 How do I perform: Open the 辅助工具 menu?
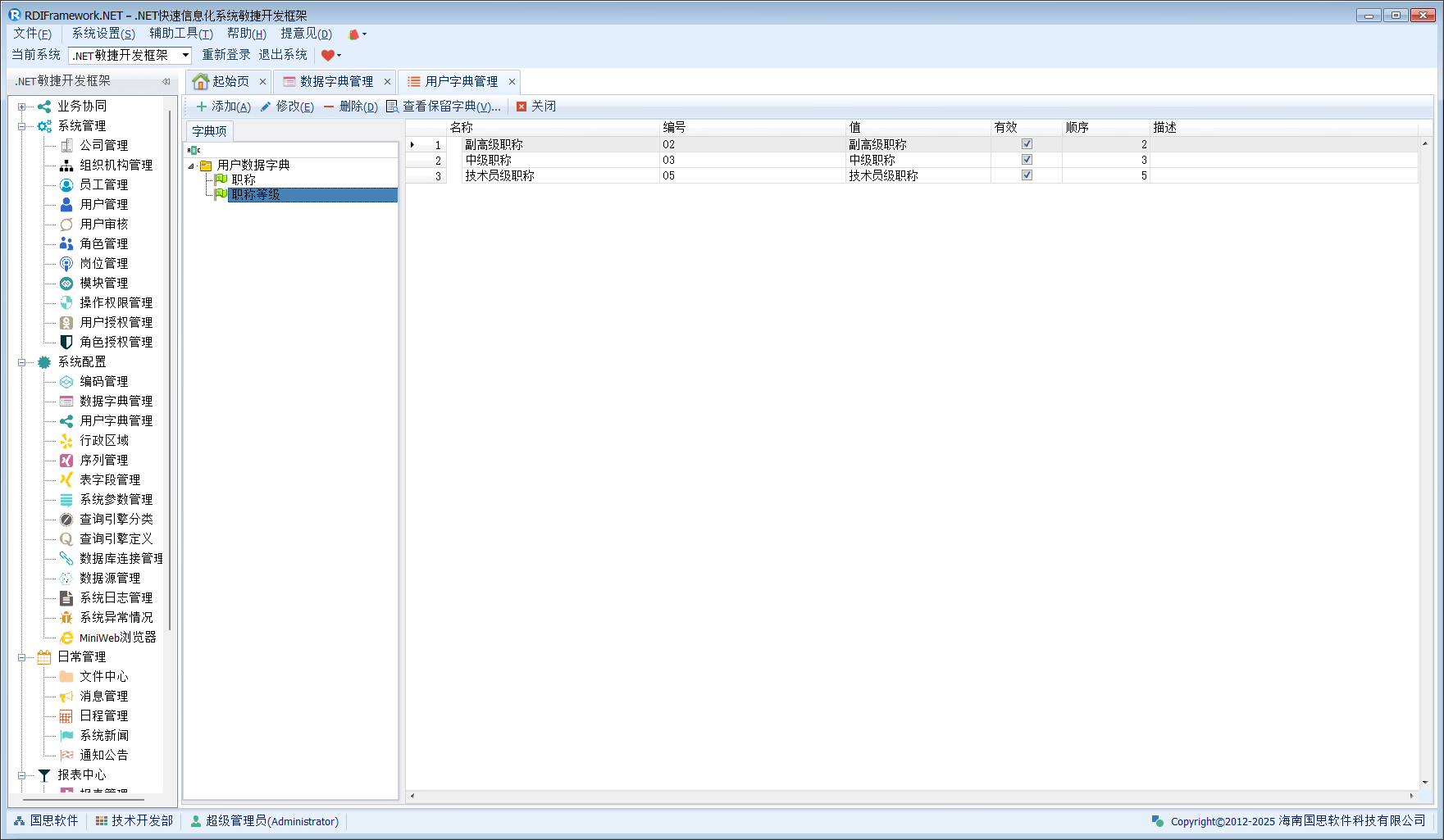tap(180, 34)
